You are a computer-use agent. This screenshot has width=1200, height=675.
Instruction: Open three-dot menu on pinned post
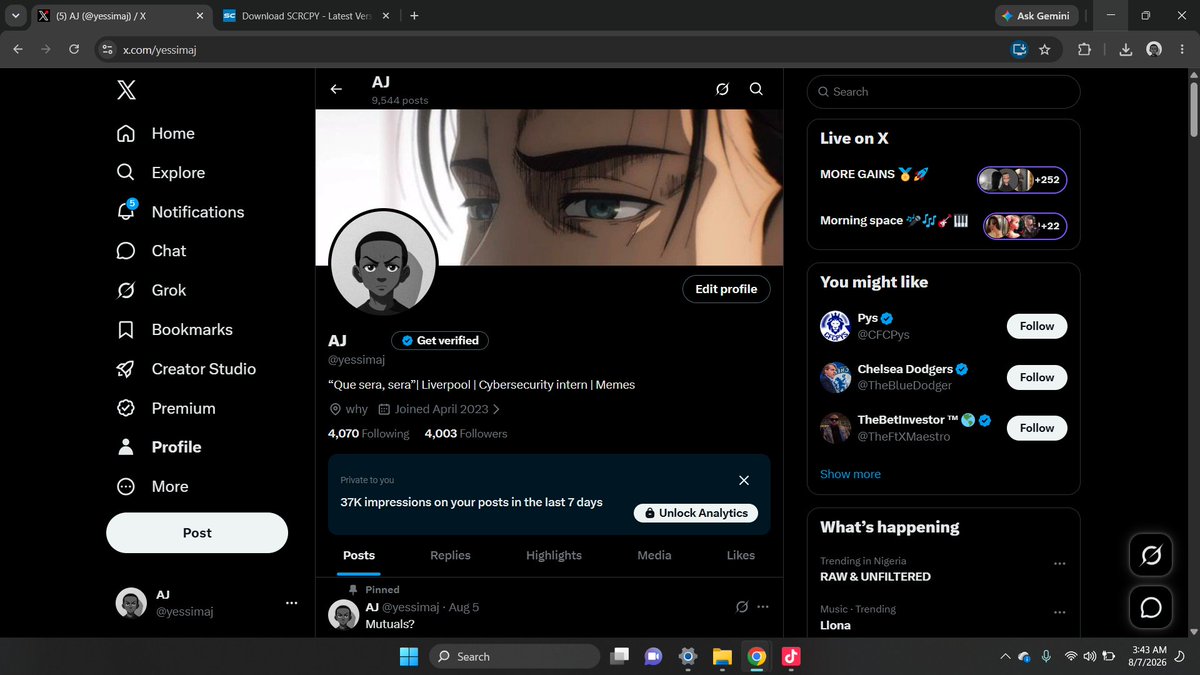pyautogui.click(x=763, y=607)
